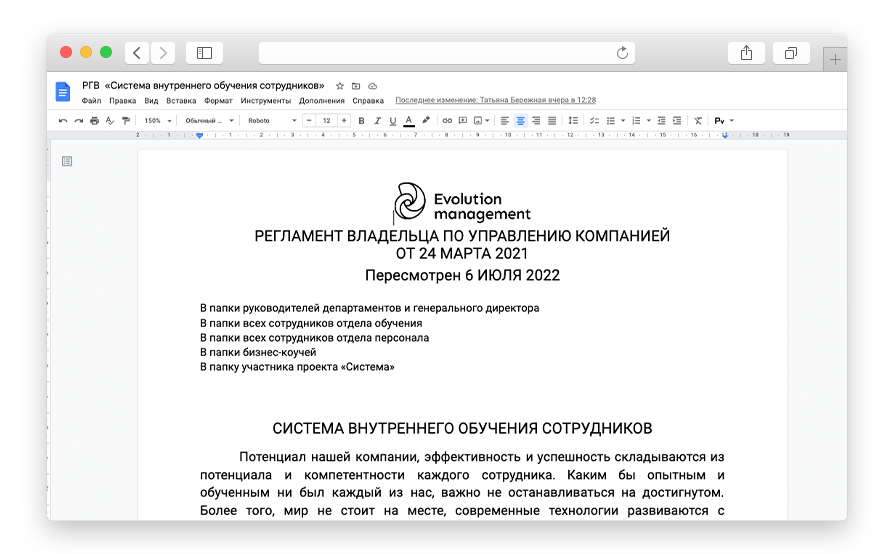Decrease font size with minus button
Viewport: 894px width, 554px height.
[x=309, y=121]
